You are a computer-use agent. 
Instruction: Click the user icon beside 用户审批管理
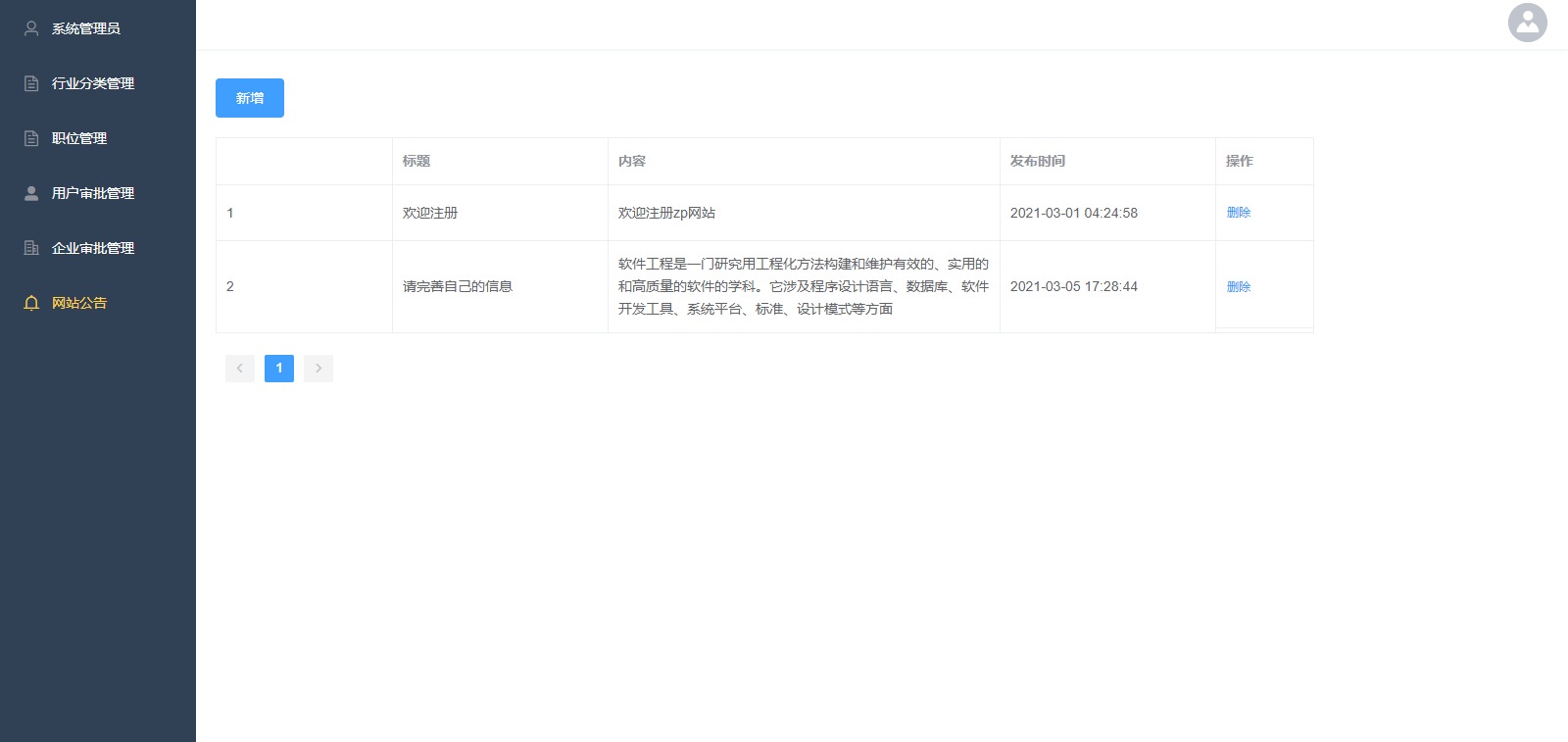31,193
